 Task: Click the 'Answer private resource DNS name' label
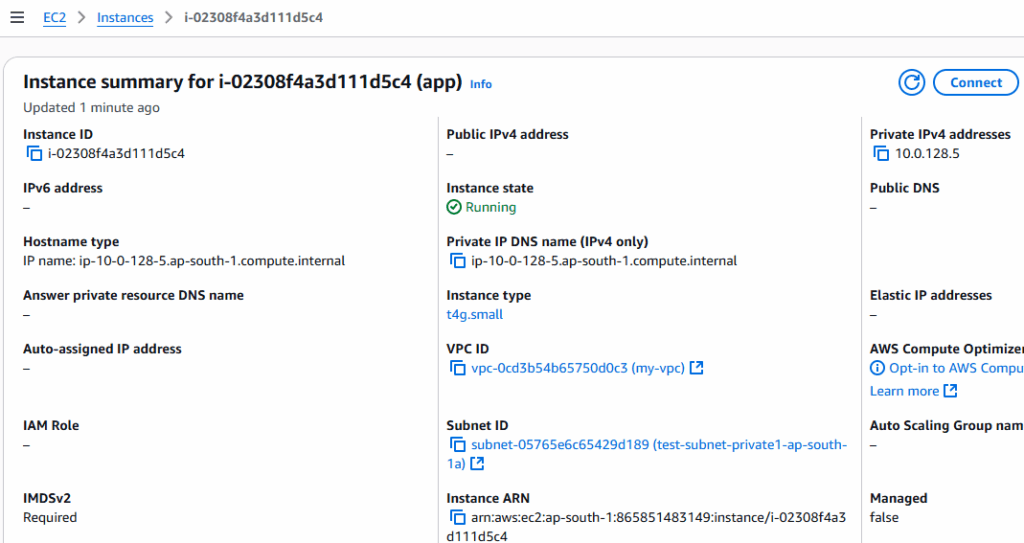[133, 295]
